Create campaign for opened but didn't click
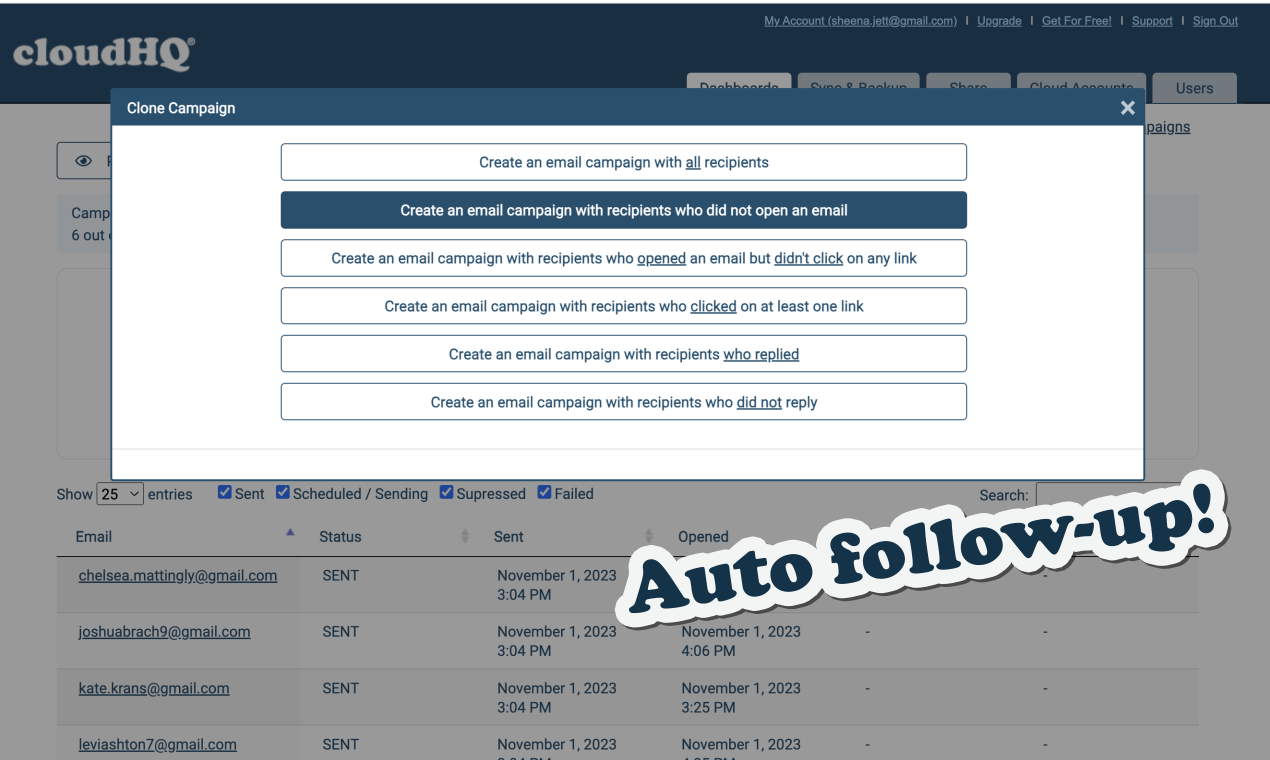The width and height of the screenshot is (1270, 760). [623, 258]
